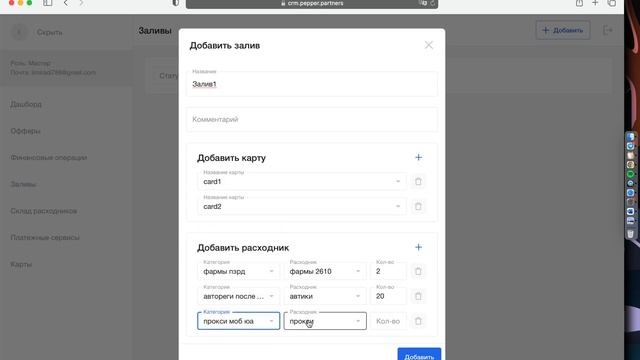This screenshot has width=640, height=360.
Task: Open Карты in the sidebar
Action: (21, 264)
